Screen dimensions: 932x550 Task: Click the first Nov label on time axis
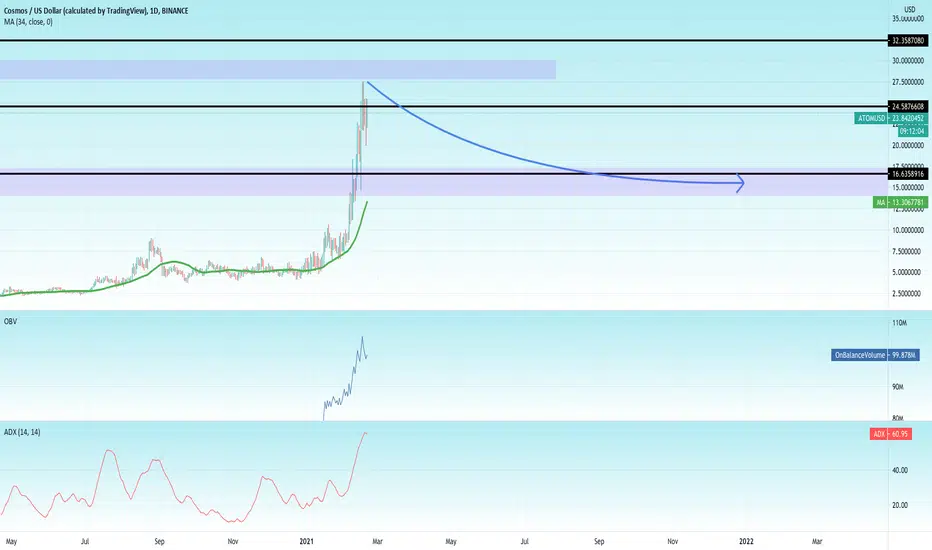coord(233,541)
